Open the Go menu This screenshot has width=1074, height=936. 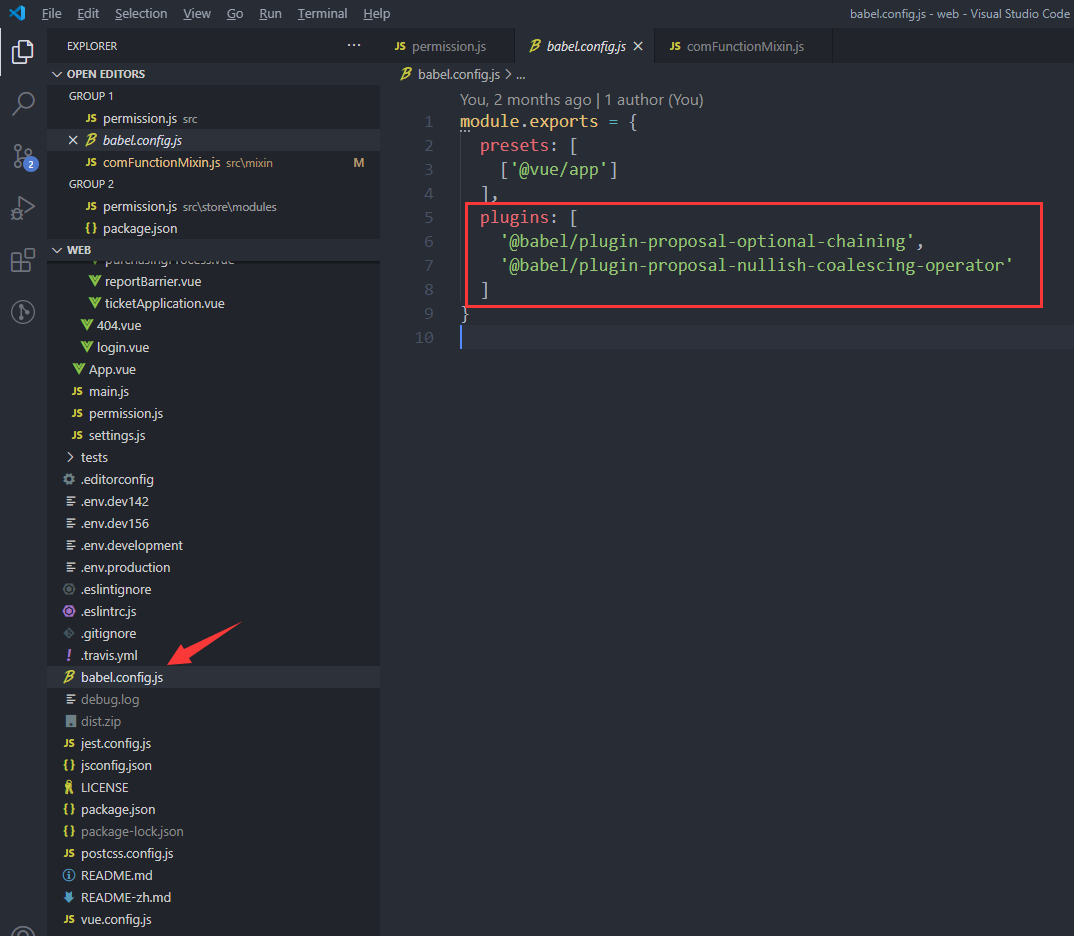pos(235,13)
